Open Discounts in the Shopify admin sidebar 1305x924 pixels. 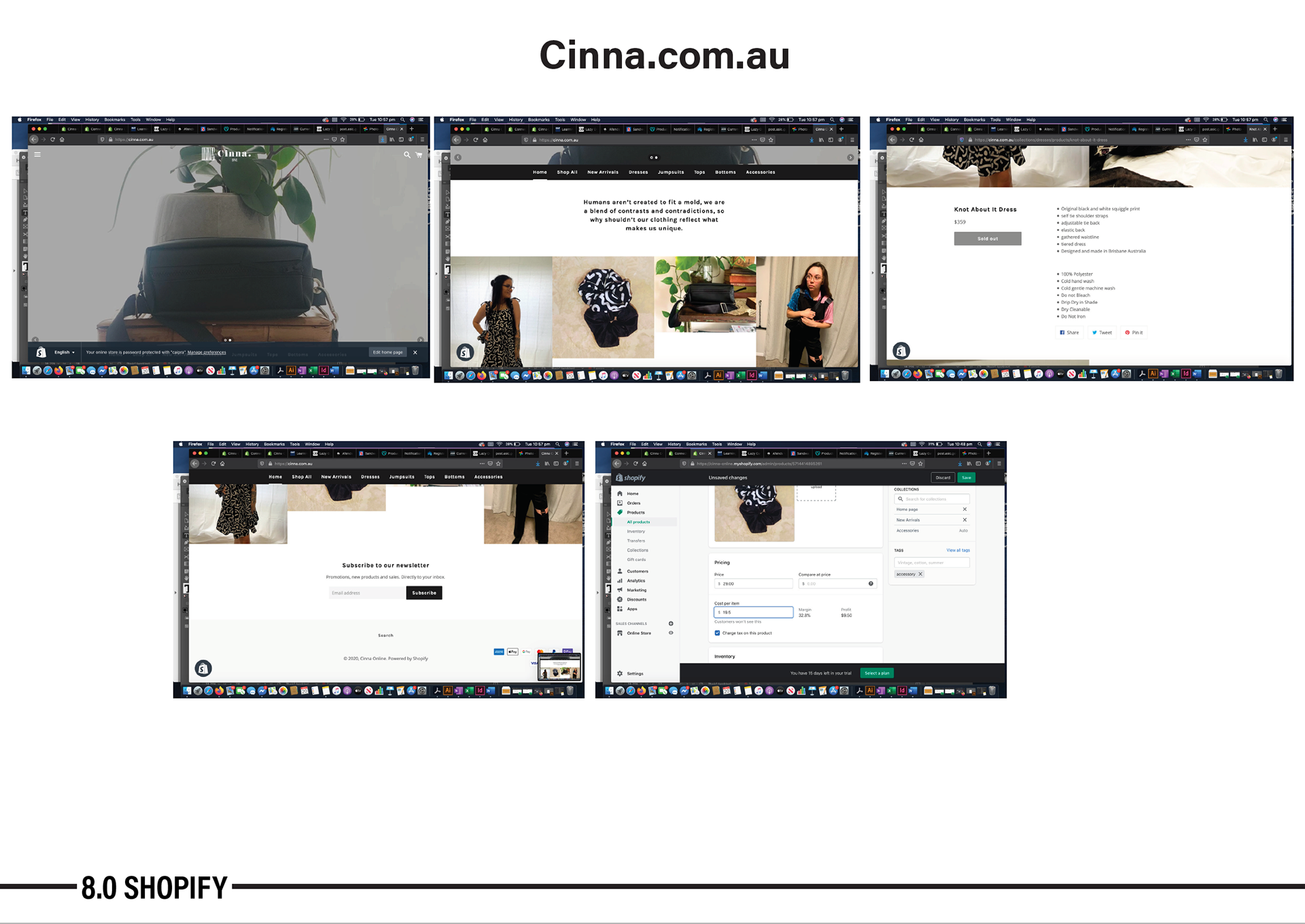636,599
